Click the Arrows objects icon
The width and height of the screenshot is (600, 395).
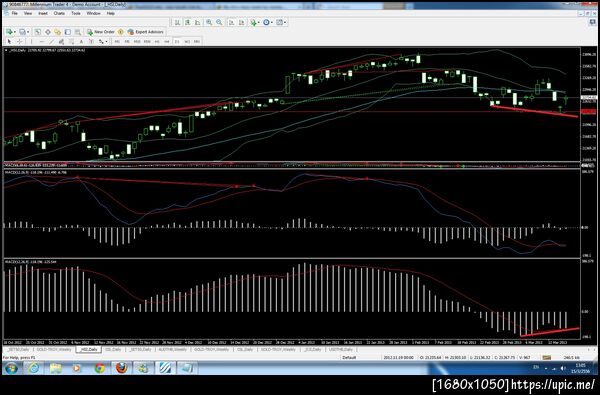101,41
